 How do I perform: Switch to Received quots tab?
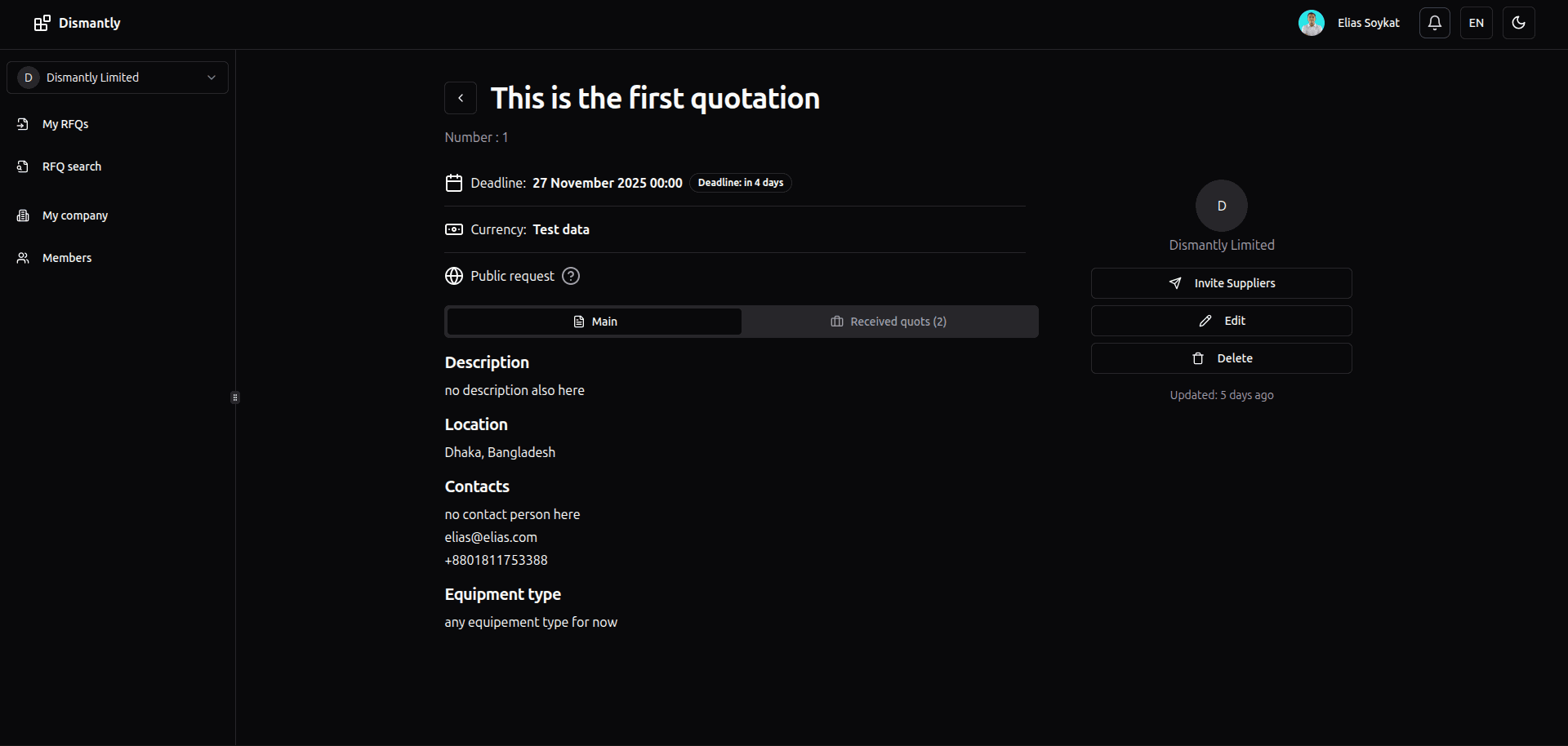click(889, 322)
